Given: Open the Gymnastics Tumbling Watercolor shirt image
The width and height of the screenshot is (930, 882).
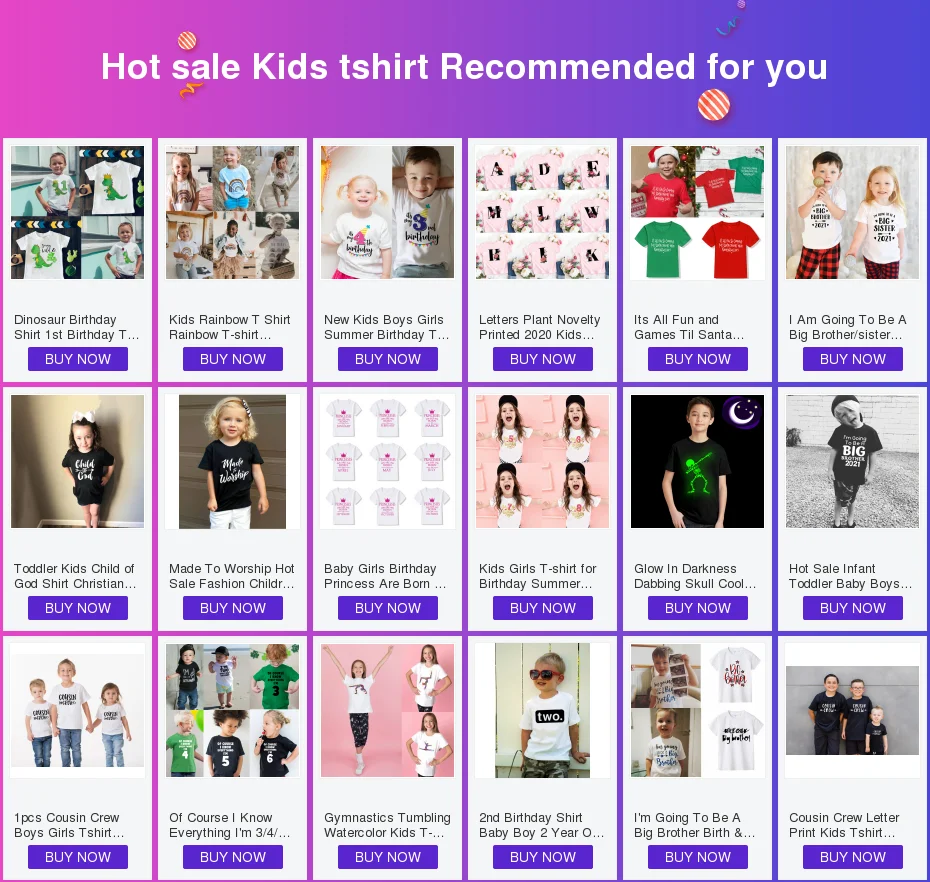Looking at the screenshot, I should (387, 710).
